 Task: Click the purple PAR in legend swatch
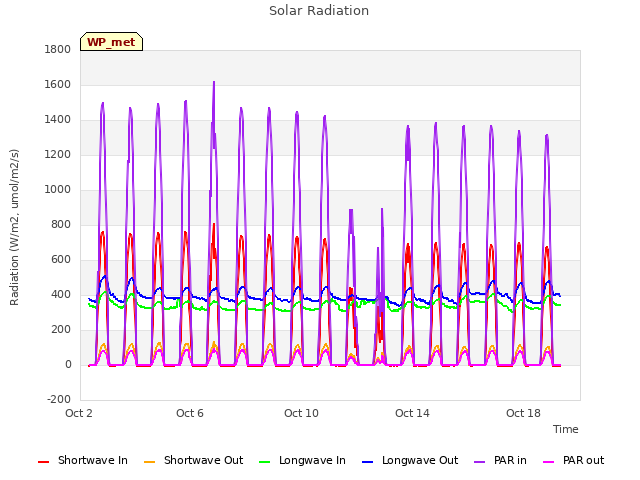tap(479, 462)
